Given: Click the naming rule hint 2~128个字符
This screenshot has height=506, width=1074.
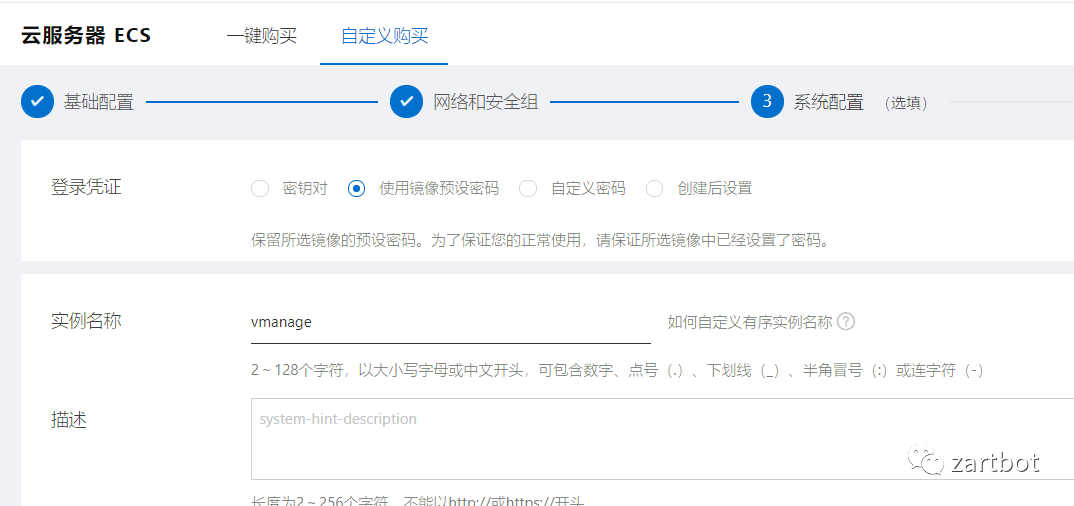Looking at the screenshot, I should [x=617, y=370].
